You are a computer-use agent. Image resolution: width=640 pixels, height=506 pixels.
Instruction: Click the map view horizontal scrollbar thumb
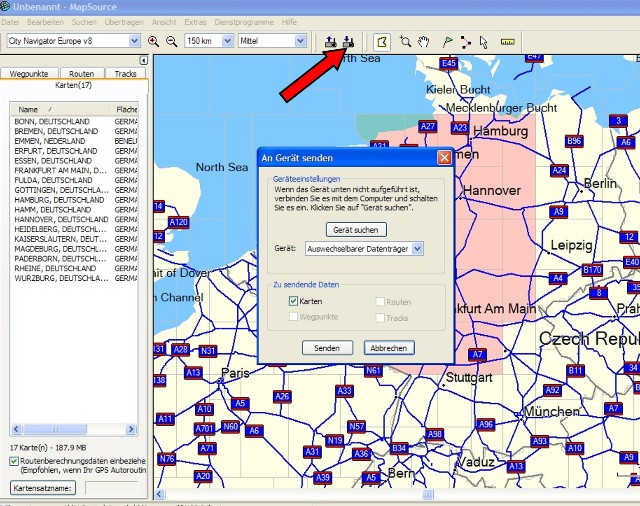(428, 495)
